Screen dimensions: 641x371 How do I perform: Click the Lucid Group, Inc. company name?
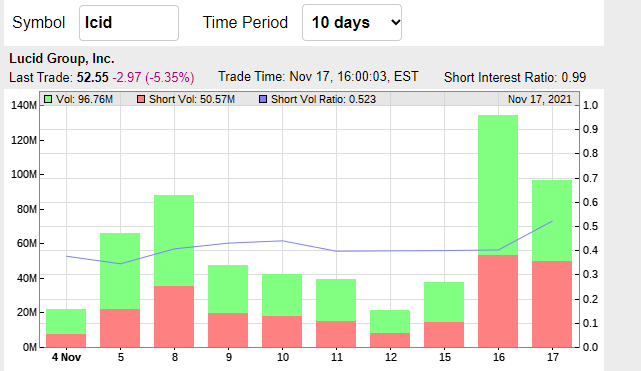[x=62, y=58]
